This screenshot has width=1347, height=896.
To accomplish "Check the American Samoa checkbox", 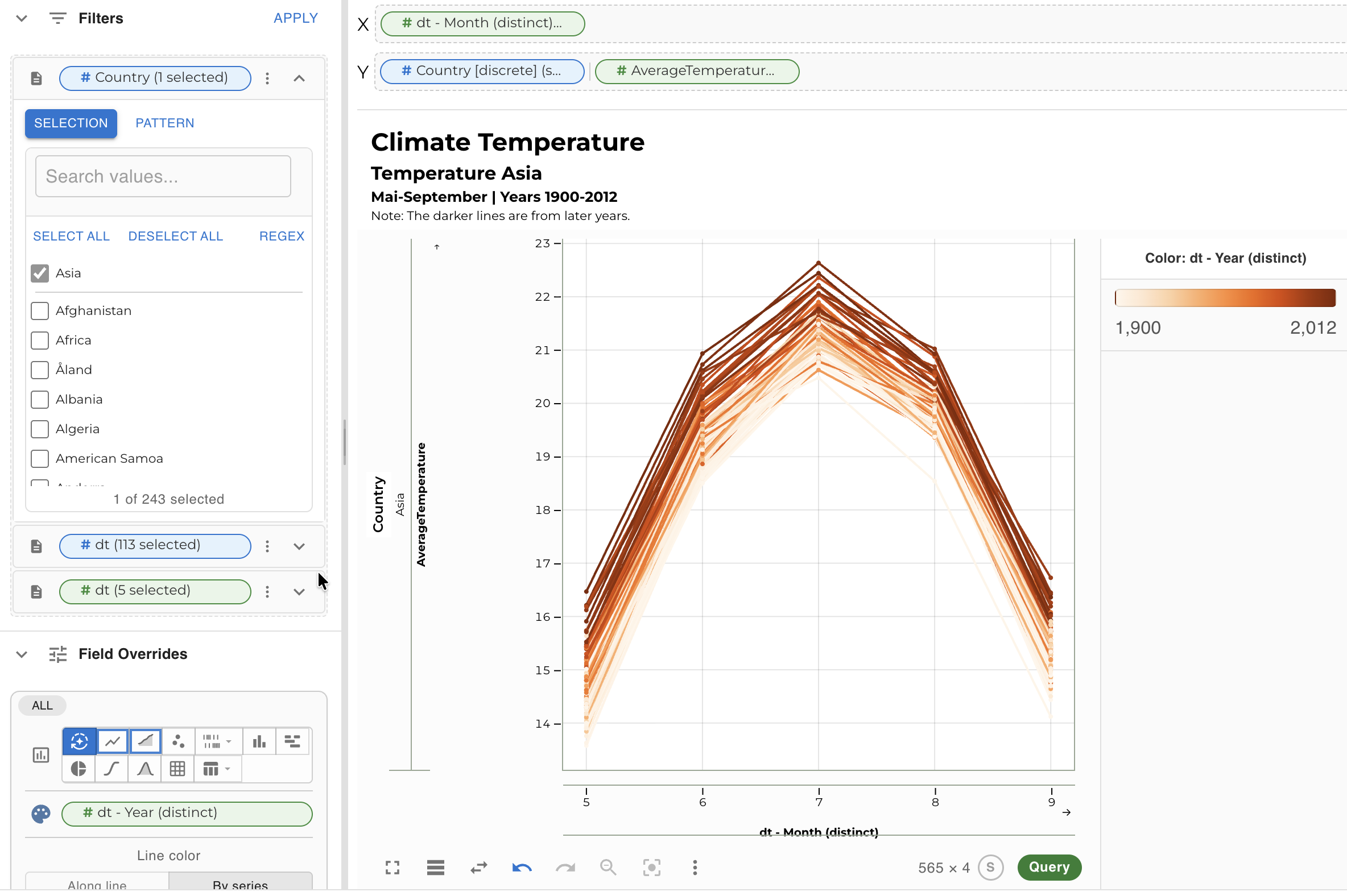I will (x=39, y=459).
